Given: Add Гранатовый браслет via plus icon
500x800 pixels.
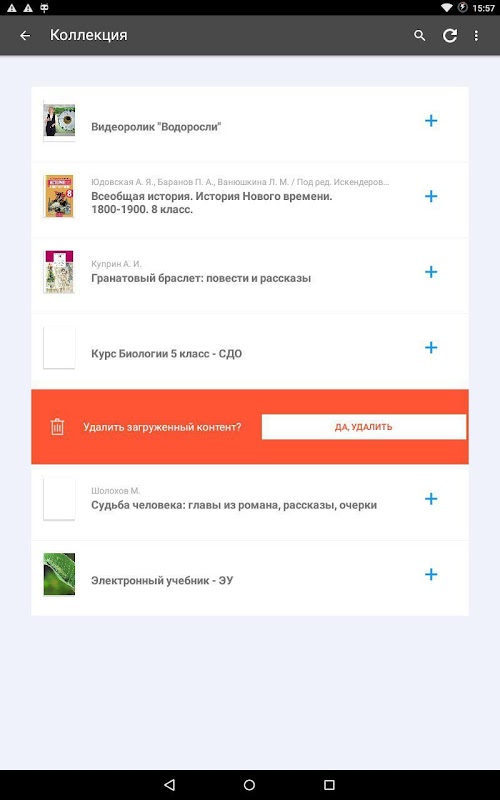Looking at the screenshot, I should click(x=431, y=272).
